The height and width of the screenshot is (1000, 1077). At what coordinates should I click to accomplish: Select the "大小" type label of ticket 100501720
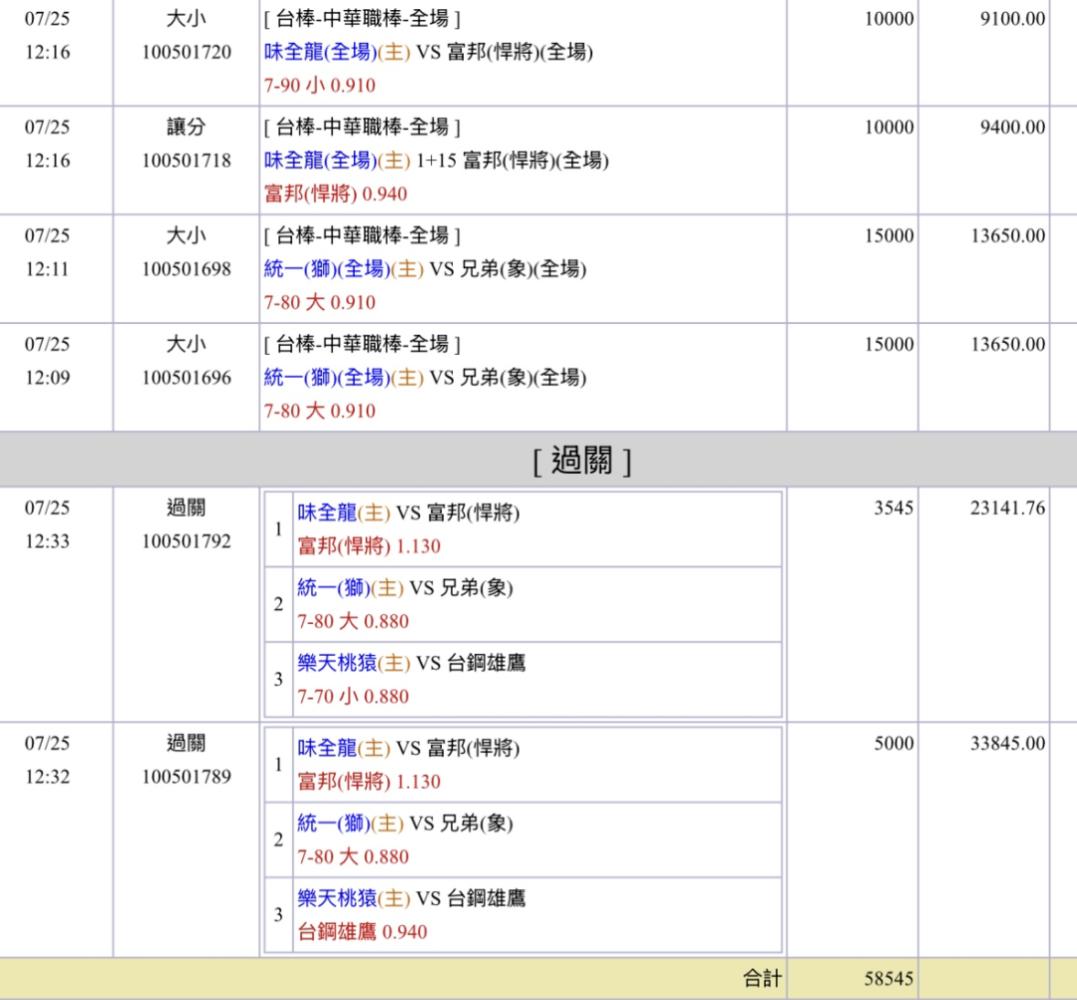click(x=186, y=19)
